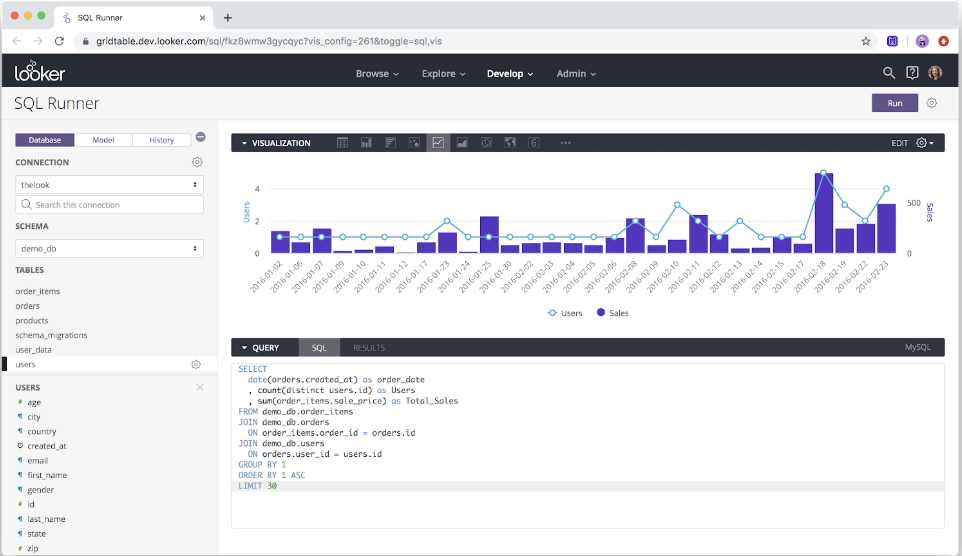Open the search magnifier in Looker header
Image resolution: width=962 pixels, height=556 pixels.
[x=889, y=73]
